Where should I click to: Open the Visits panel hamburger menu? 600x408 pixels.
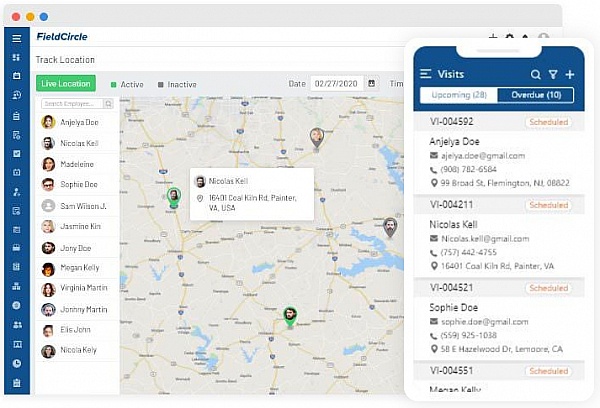tap(426, 74)
